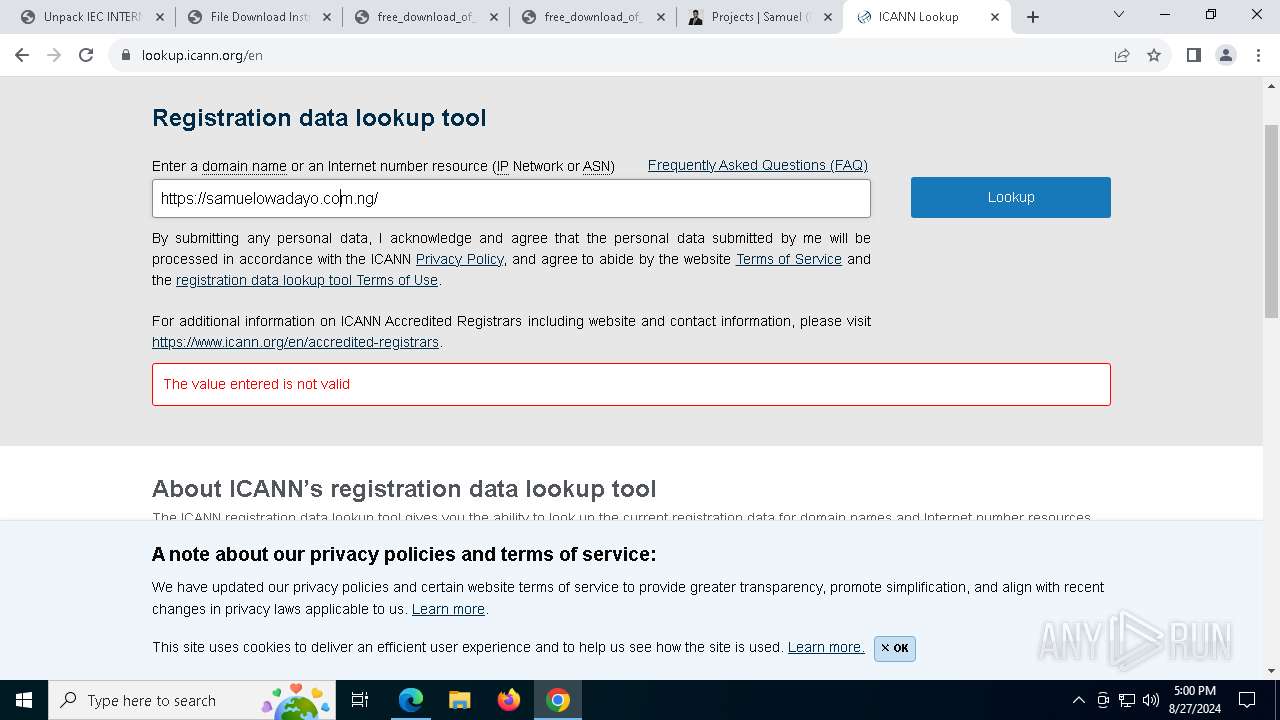This screenshot has width=1280, height=720.
Task: Open the notification center icon
Action: pos(1247,700)
